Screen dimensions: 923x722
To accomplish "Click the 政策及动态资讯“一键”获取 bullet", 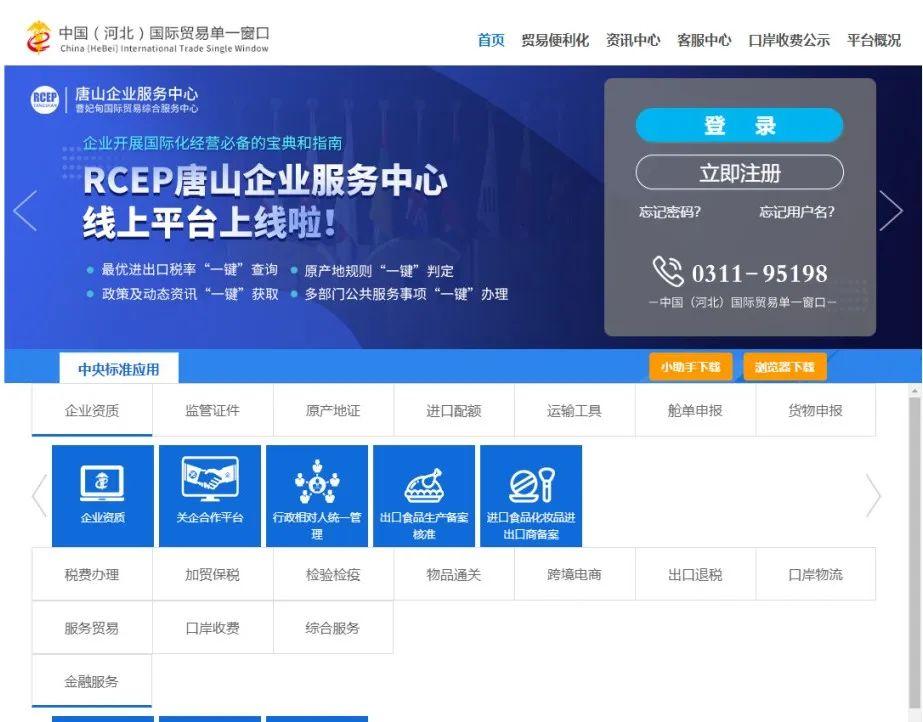I will (x=190, y=294).
